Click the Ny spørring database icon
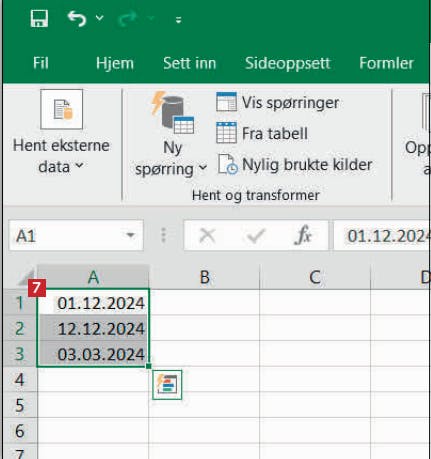Viewport: 431px width, 459px height. pyautogui.click(x=173, y=112)
